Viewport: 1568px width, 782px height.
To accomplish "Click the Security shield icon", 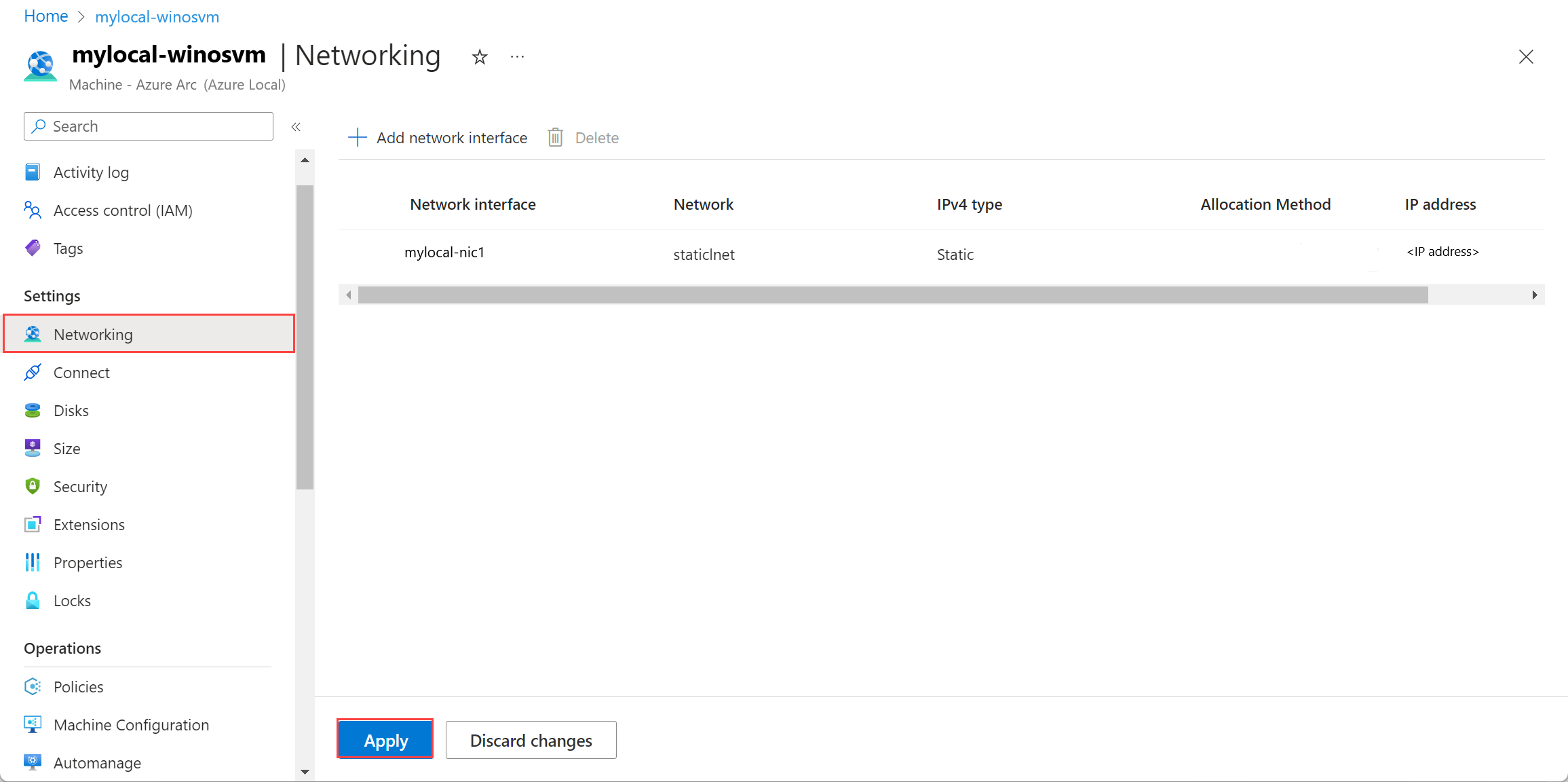I will click(33, 487).
